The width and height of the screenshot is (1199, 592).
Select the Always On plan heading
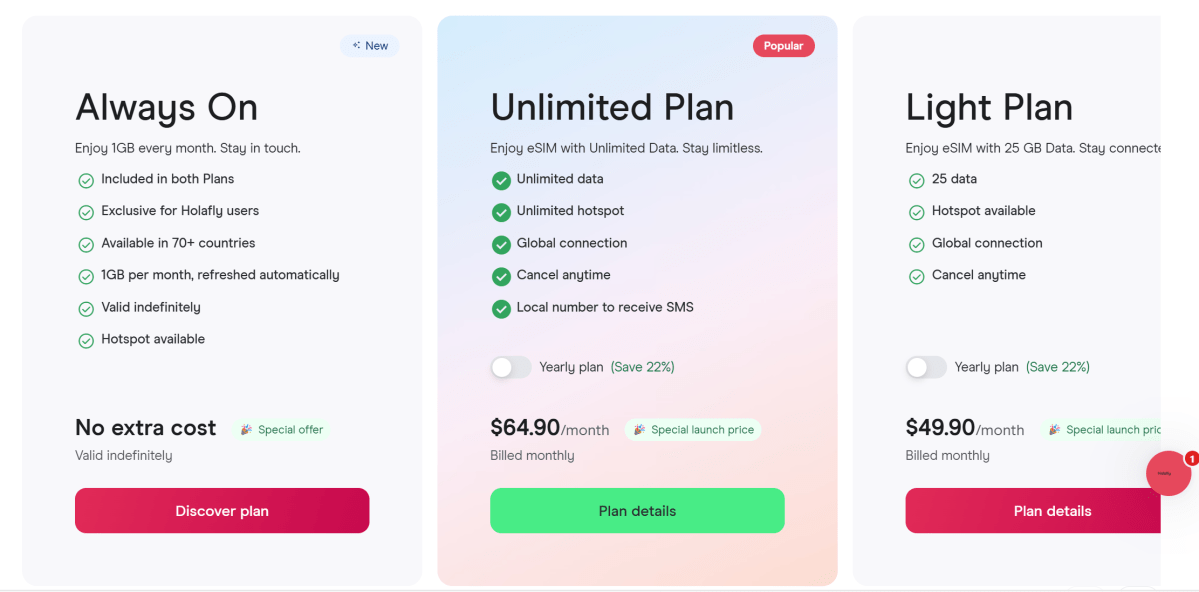[x=166, y=107]
